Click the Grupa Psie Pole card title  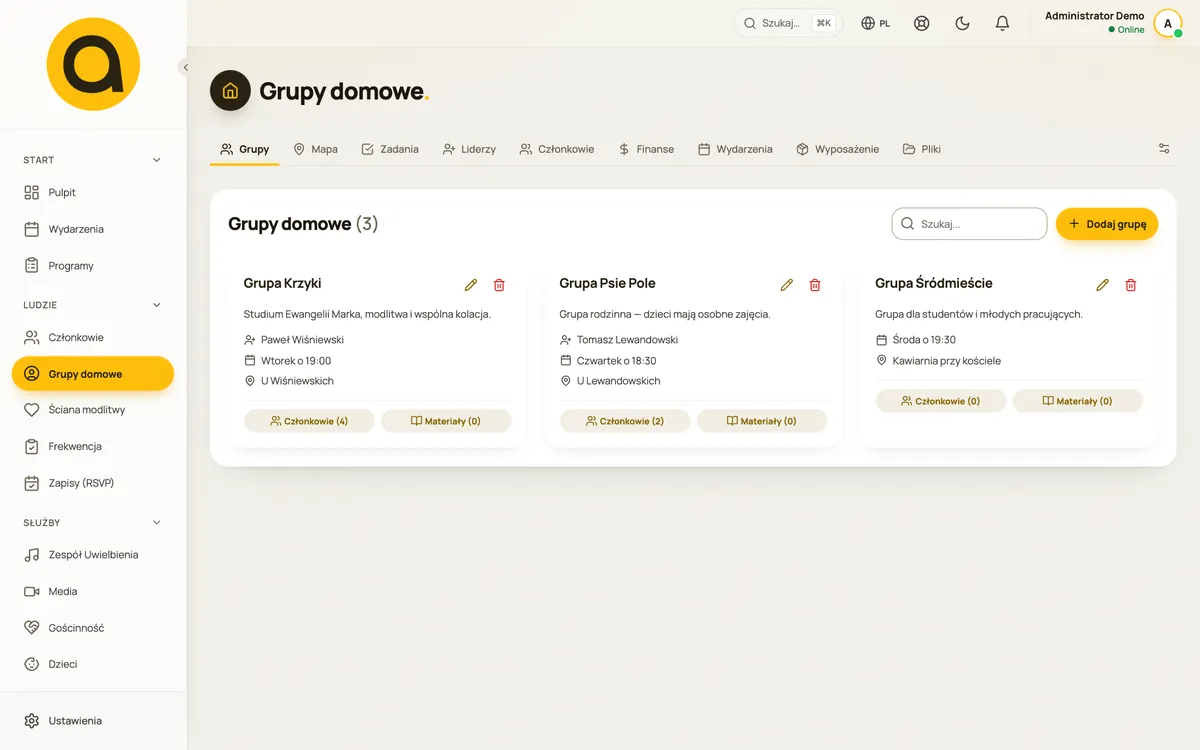(x=608, y=284)
